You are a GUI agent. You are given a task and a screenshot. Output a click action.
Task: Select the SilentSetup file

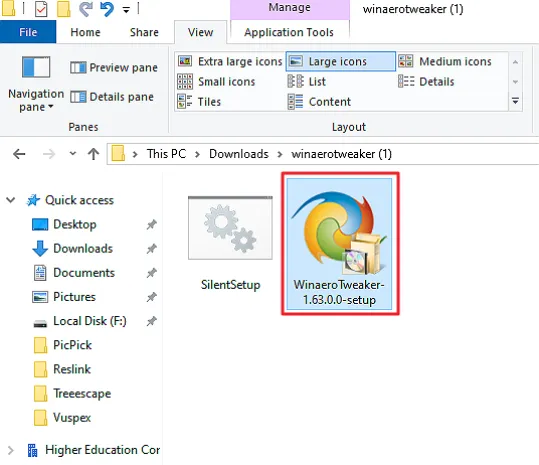(x=230, y=244)
